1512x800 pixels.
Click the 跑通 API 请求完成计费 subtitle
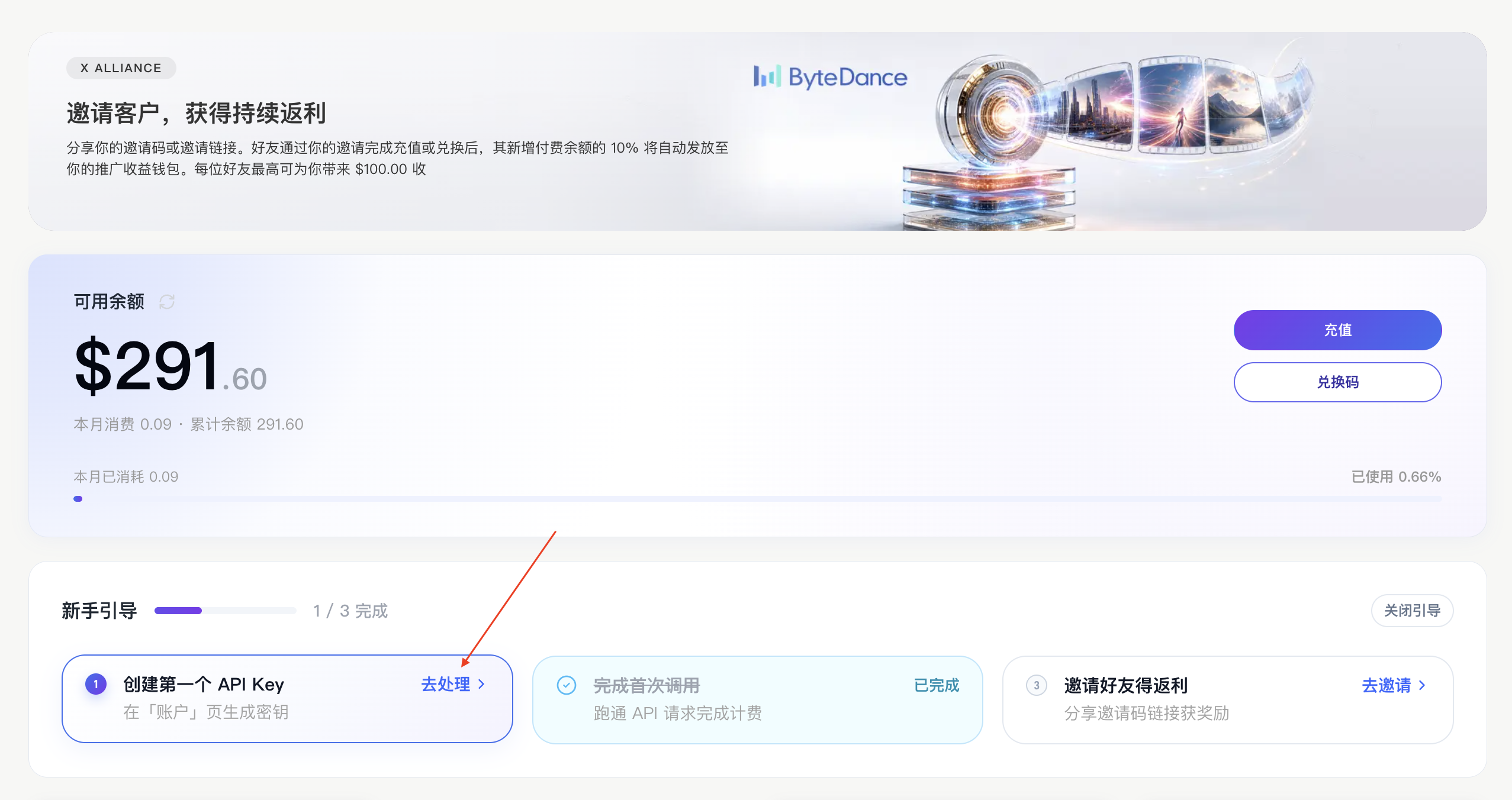coord(678,713)
